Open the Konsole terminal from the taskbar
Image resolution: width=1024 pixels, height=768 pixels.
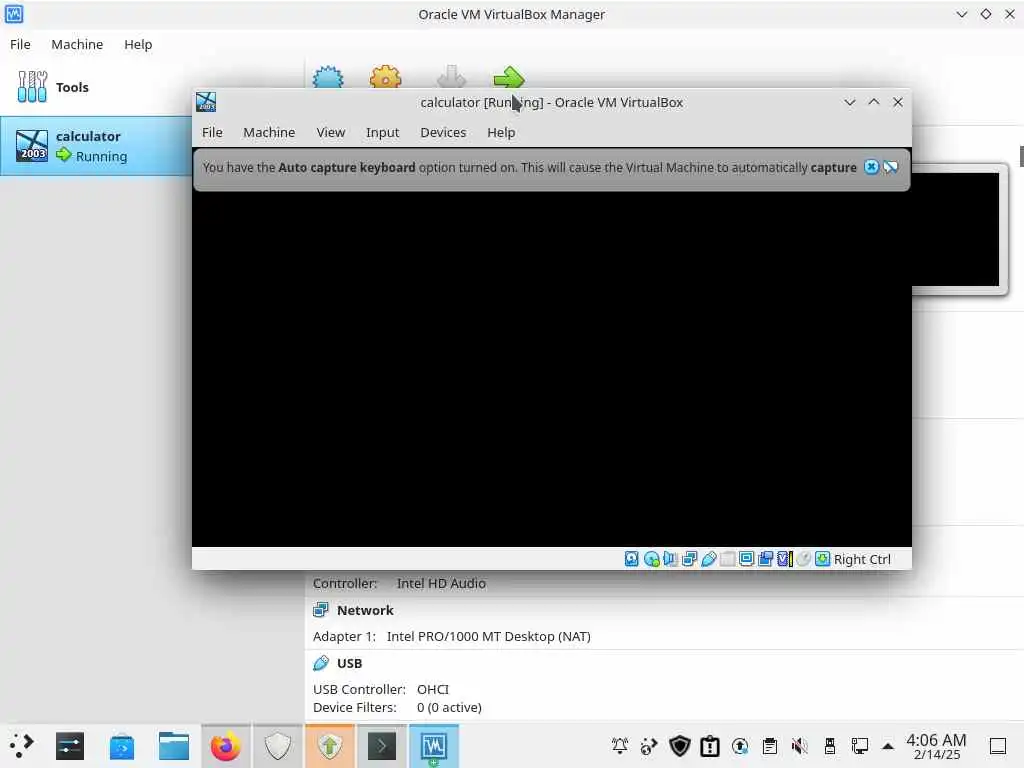click(382, 746)
